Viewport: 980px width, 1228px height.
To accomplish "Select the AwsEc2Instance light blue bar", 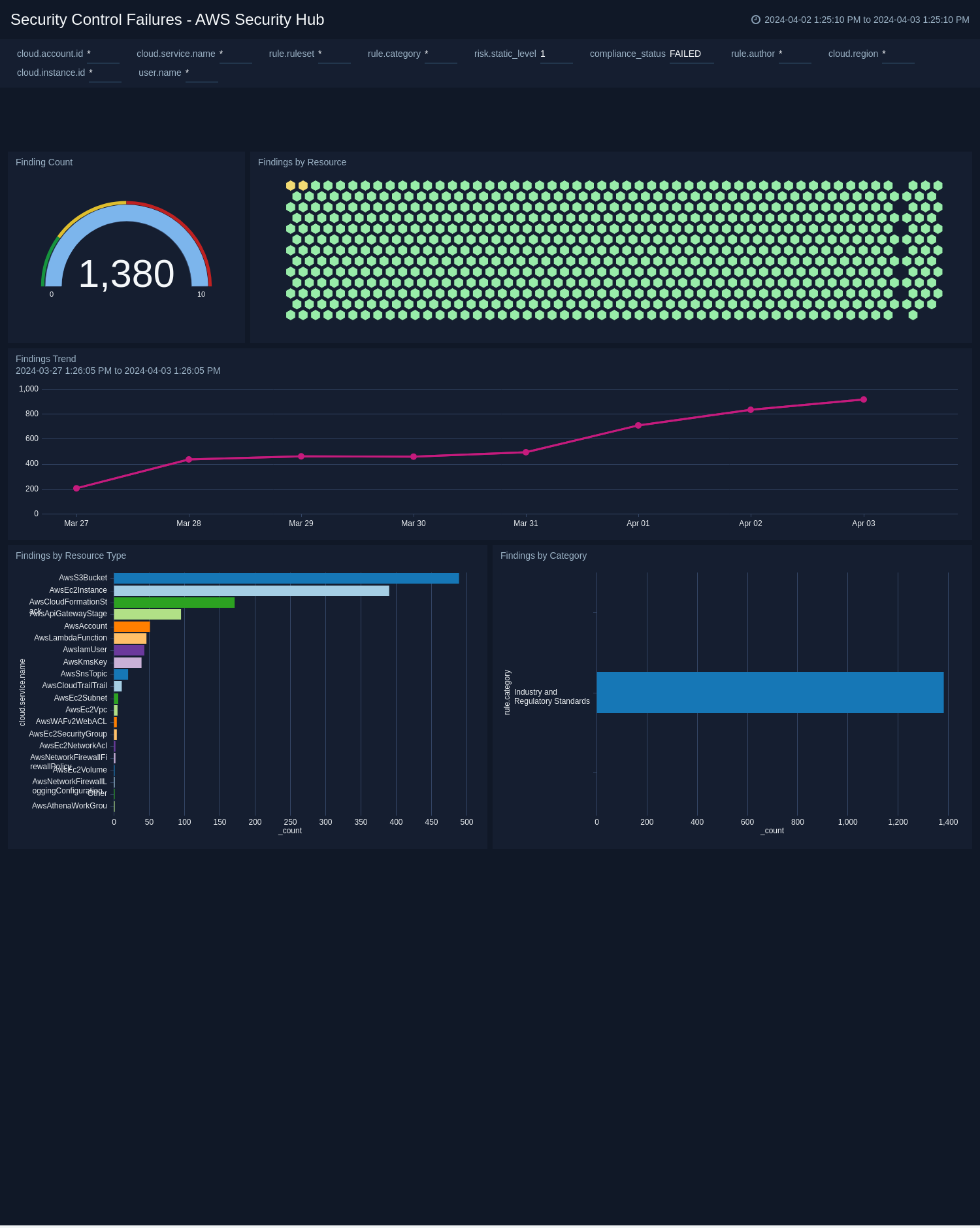I will click(252, 591).
